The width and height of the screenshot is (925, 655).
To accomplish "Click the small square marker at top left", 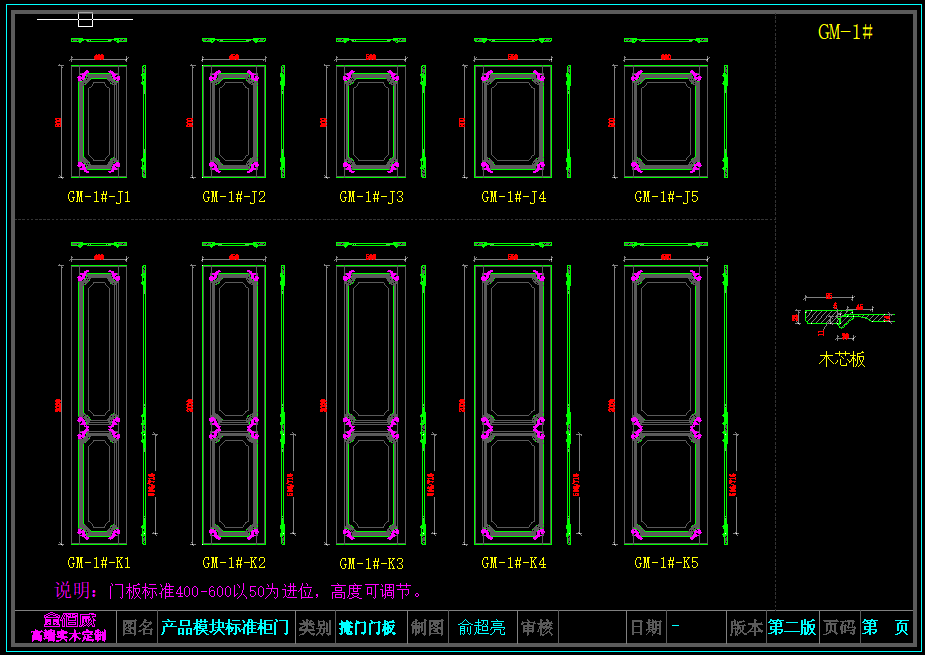I will tap(85, 19).
